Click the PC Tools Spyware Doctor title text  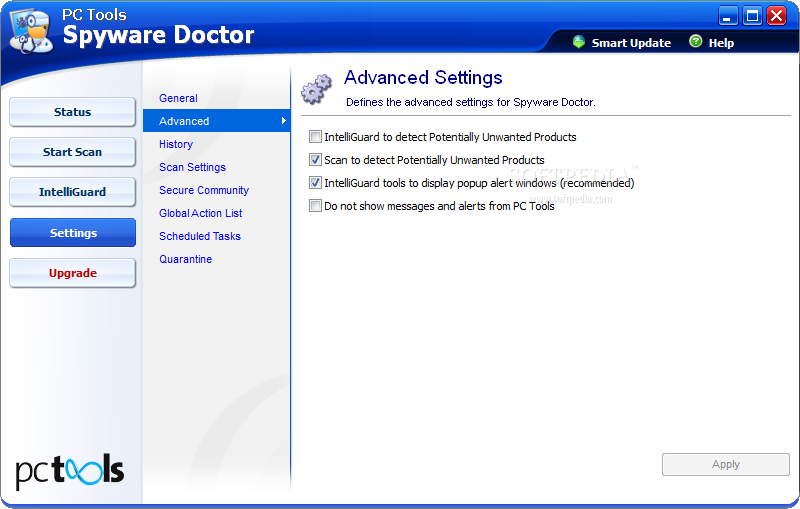pyautogui.click(x=158, y=28)
